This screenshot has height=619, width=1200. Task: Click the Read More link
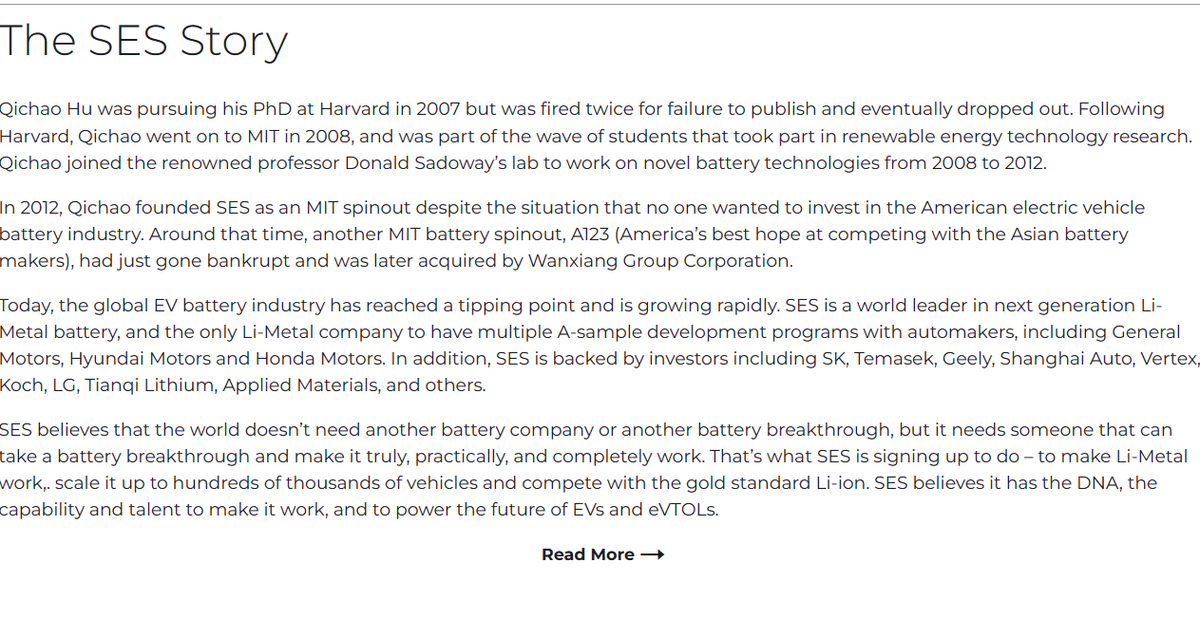coord(588,554)
